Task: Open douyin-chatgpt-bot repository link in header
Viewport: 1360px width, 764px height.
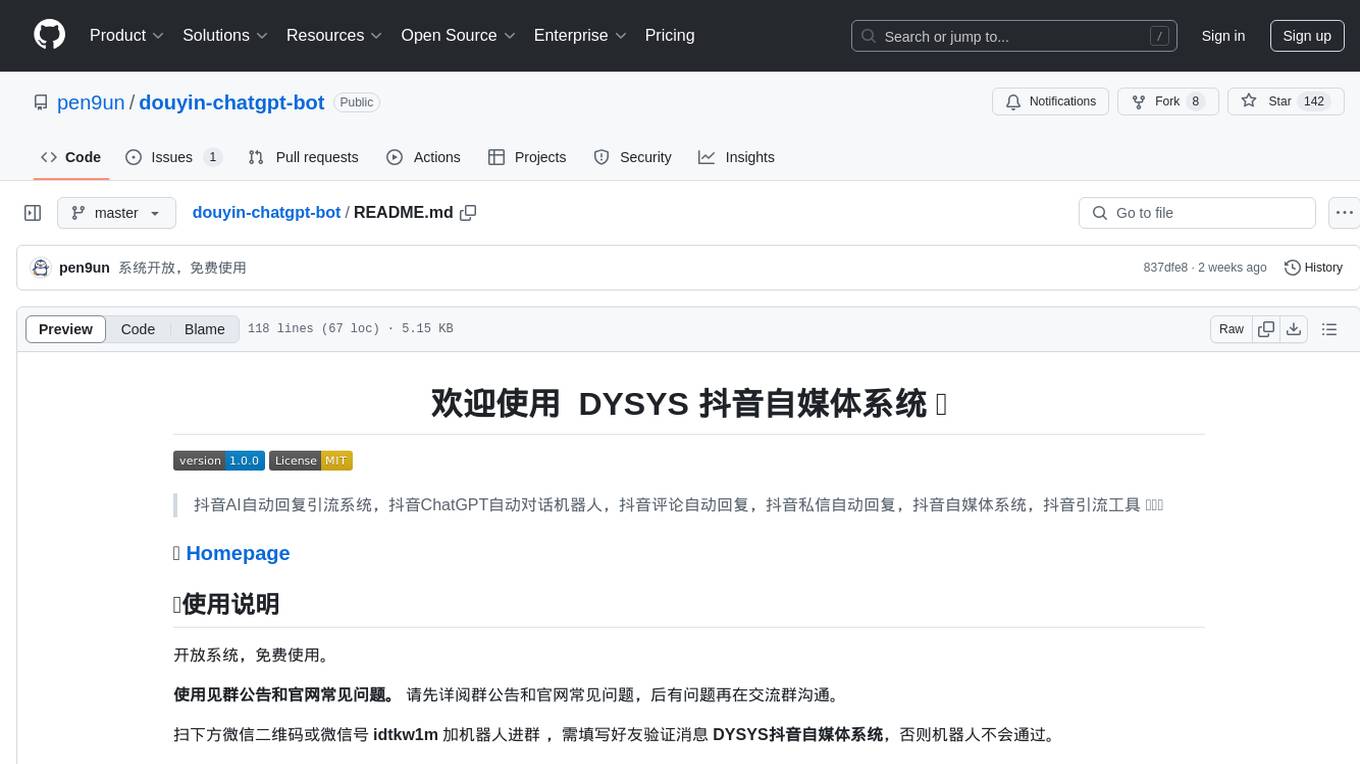Action: [232, 102]
